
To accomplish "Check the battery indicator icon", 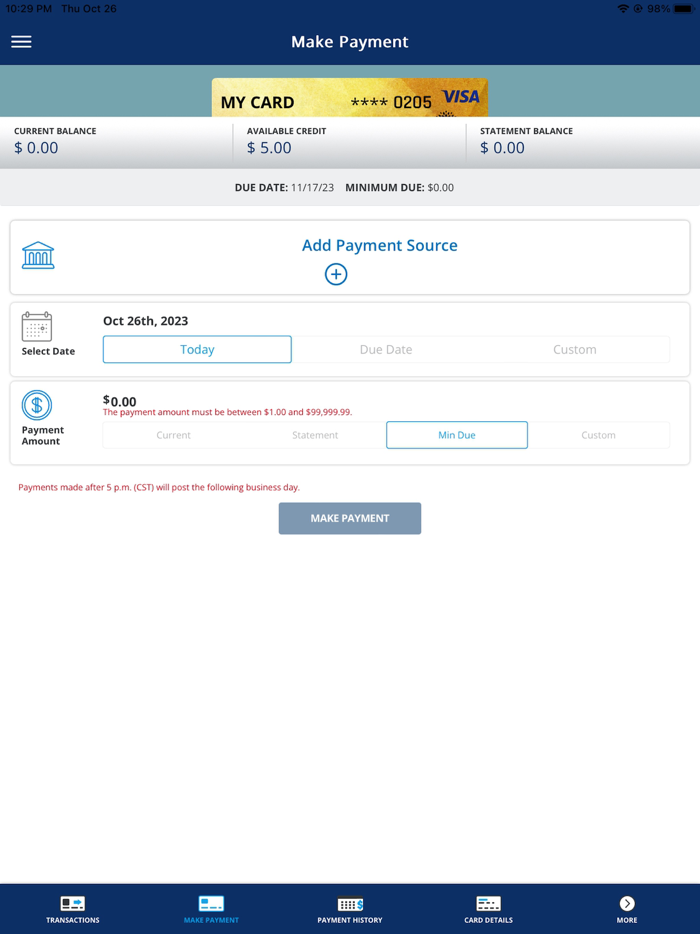I will tap(684, 8).
